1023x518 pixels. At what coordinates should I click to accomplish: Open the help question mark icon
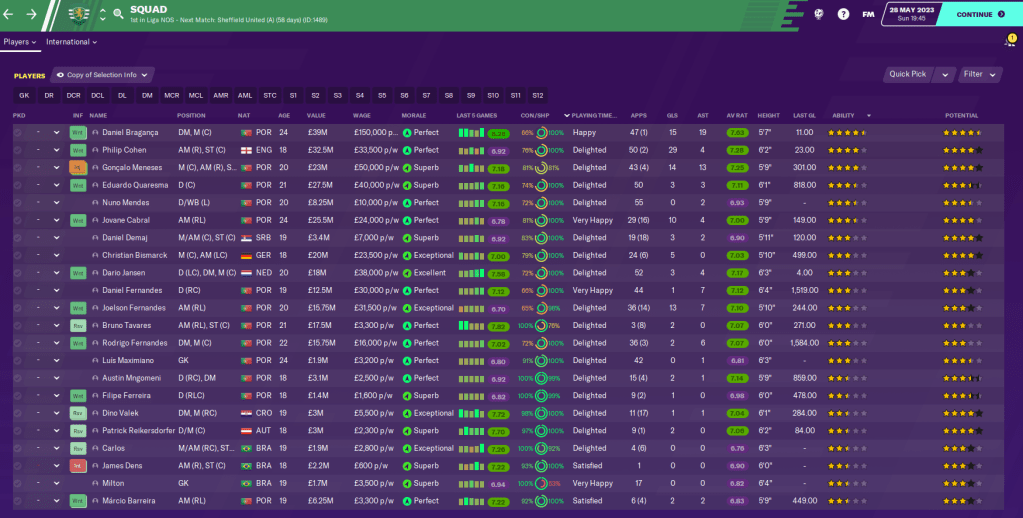click(x=843, y=15)
